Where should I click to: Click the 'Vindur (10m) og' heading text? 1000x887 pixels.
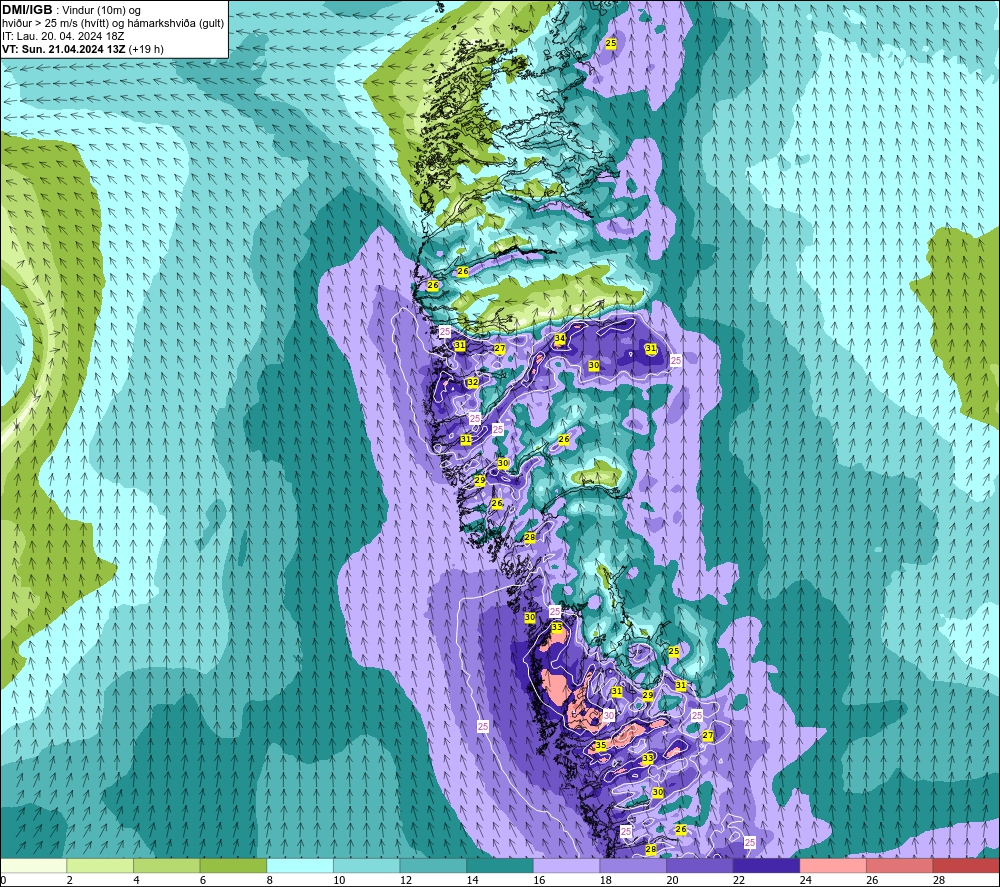click(101, 10)
